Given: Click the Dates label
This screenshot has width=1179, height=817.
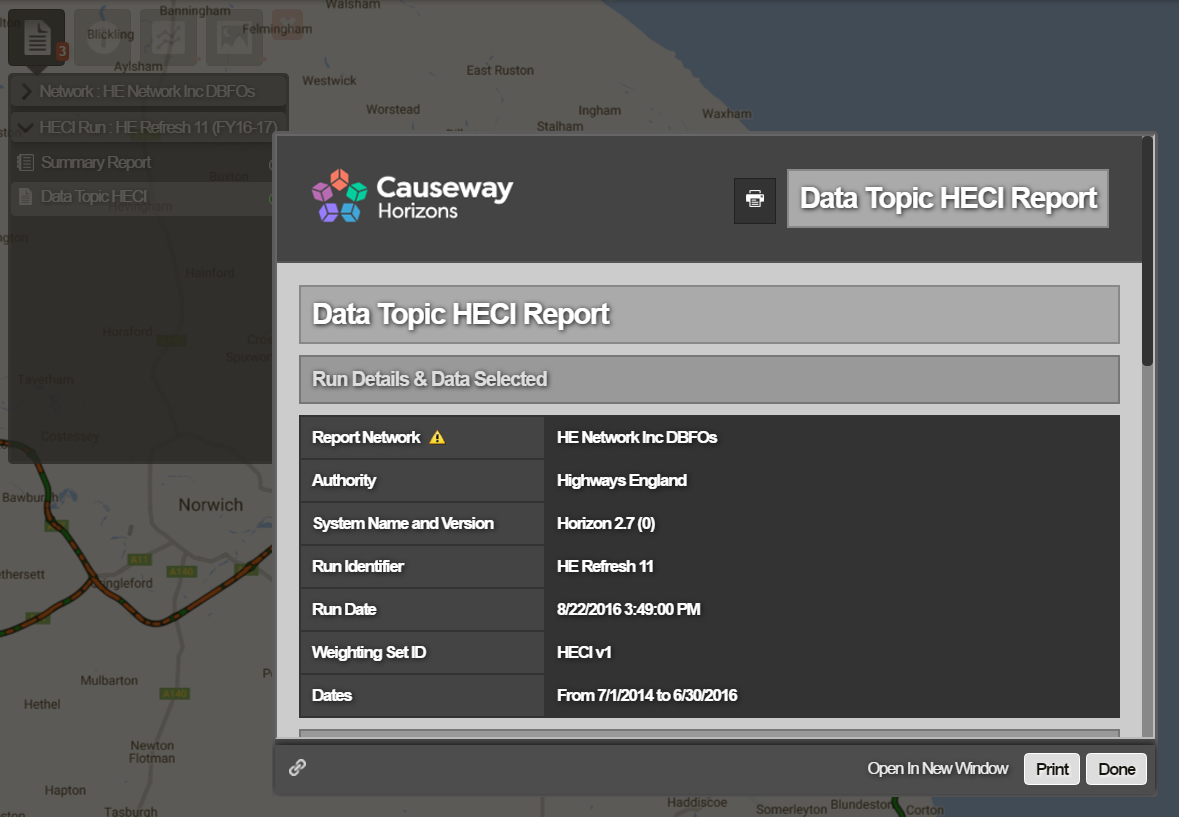Looking at the screenshot, I should (x=332, y=695).
